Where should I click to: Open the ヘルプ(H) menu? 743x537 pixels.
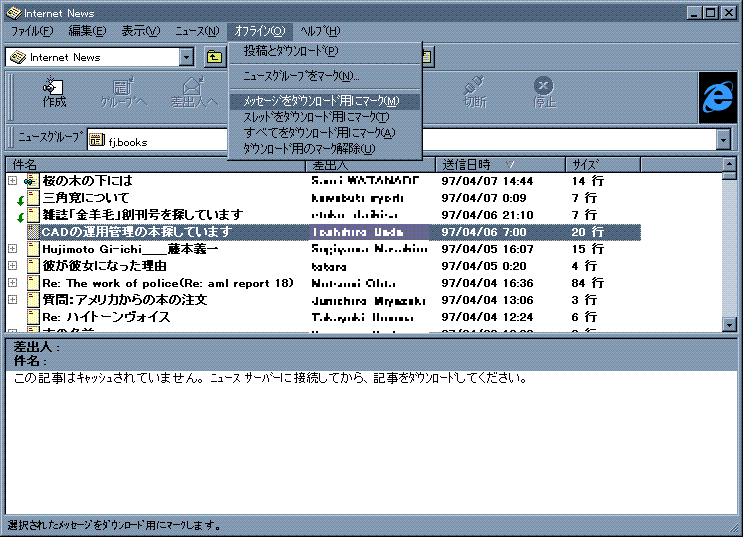pyautogui.click(x=320, y=31)
